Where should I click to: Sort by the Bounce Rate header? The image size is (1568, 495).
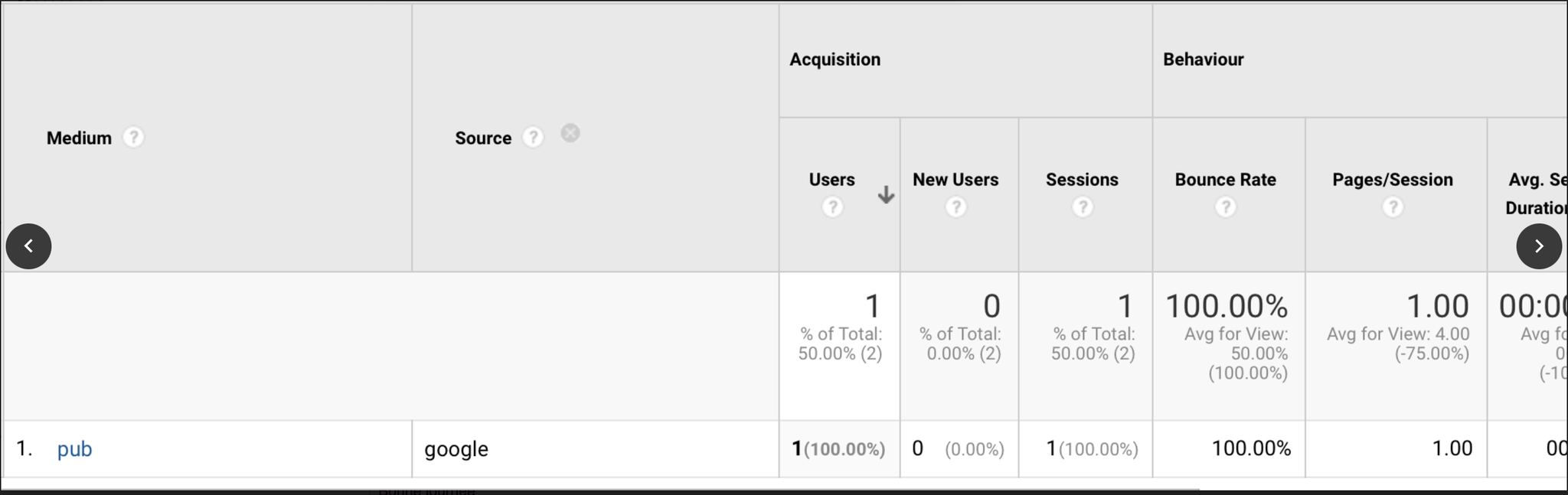pyautogui.click(x=1225, y=180)
